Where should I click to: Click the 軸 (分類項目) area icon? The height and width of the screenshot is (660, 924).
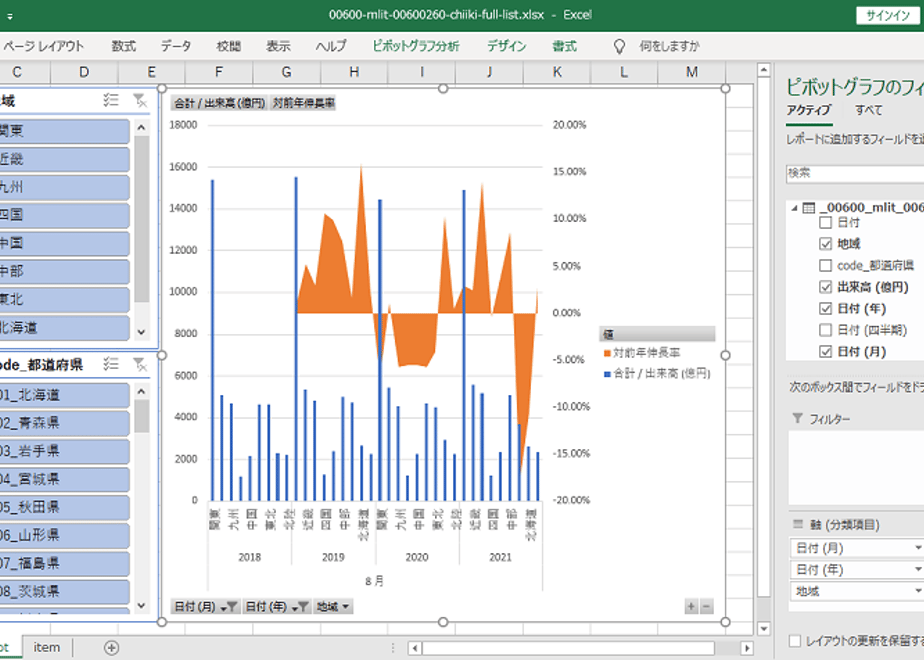798,524
